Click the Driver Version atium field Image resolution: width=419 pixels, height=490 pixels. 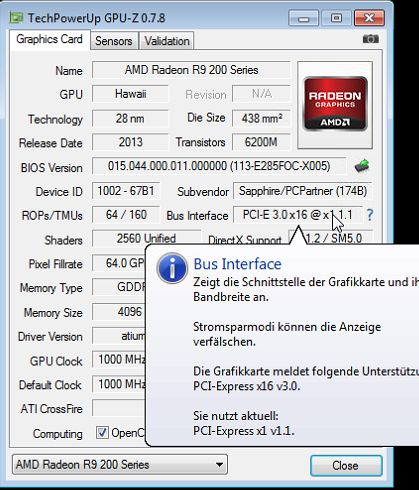(x=119, y=336)
